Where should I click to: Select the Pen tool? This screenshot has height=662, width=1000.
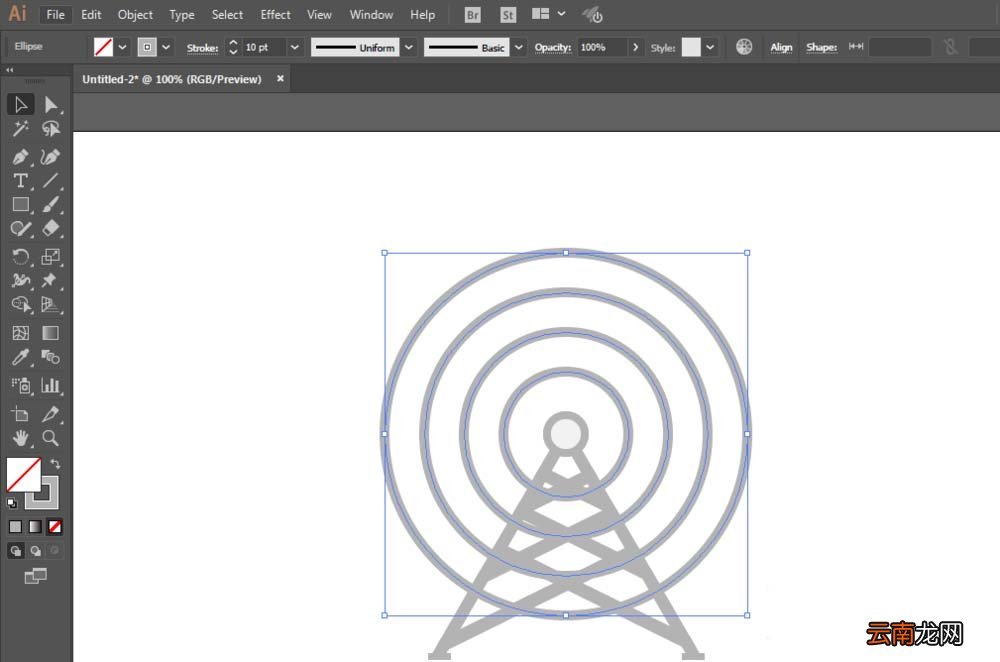[20, 157]
